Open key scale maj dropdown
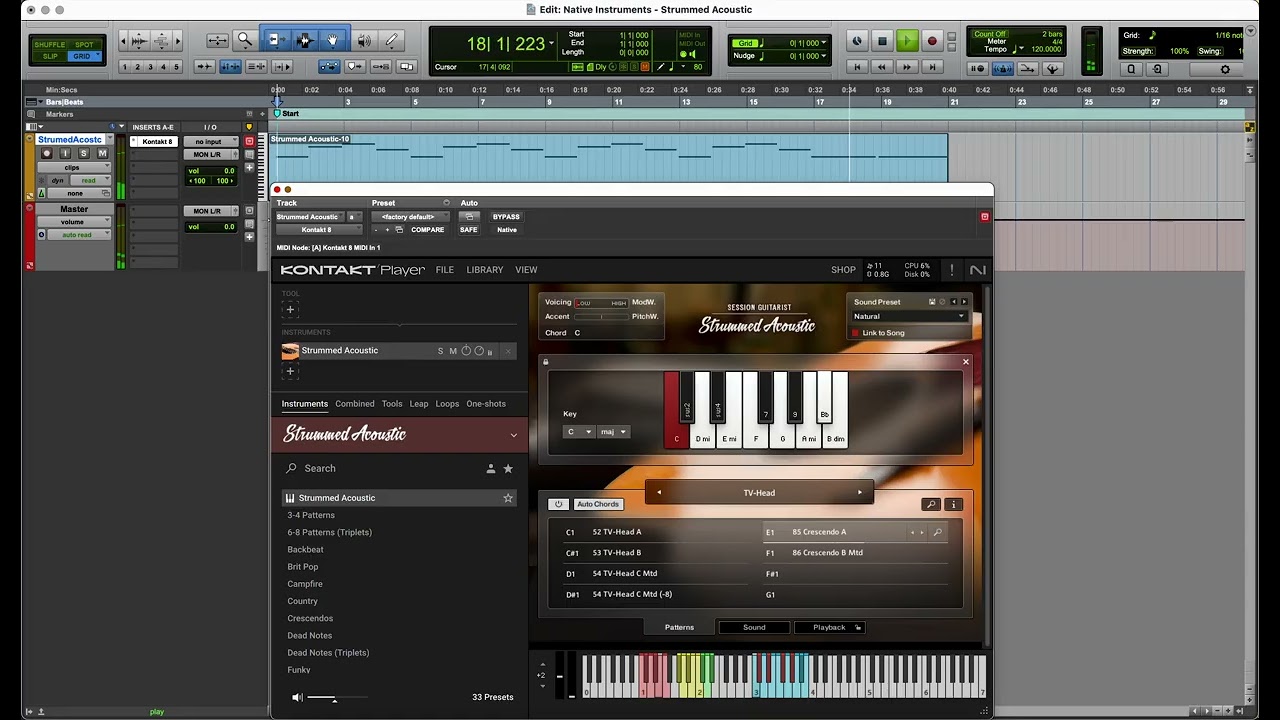This screenshot has width=1280, height=720. pyautogui.click(x=613, y=432)
